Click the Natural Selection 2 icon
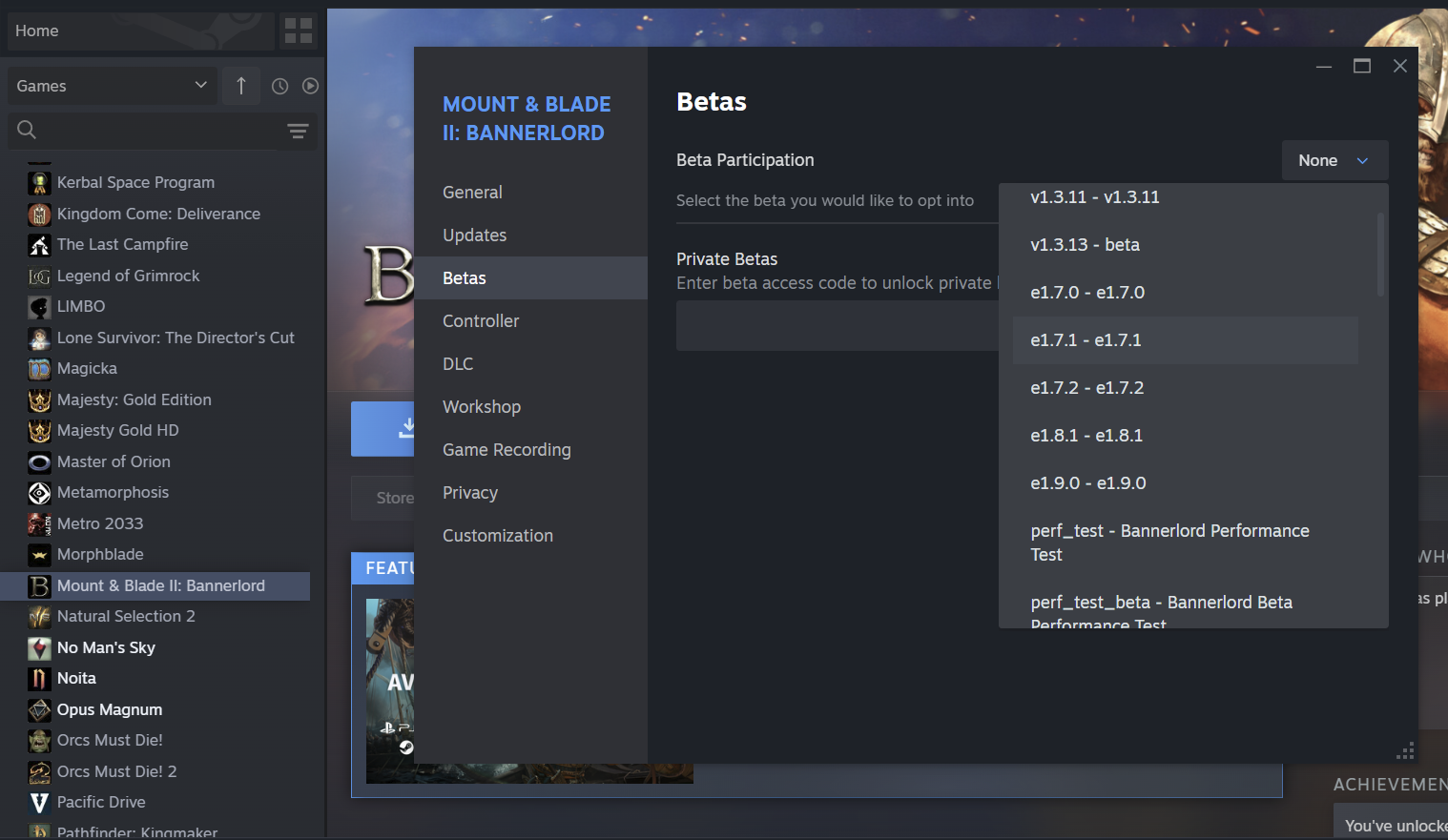1448x840 pixels. pyautogui.click(x=39, y=617)
